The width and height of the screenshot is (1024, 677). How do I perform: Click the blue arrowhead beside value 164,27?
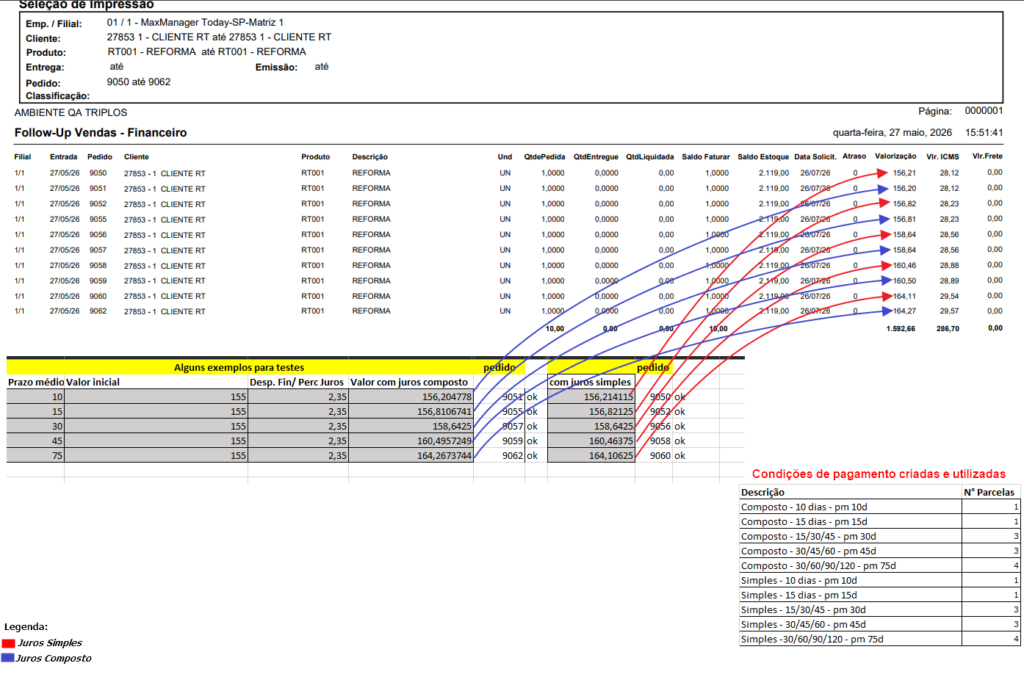point(887,311)
